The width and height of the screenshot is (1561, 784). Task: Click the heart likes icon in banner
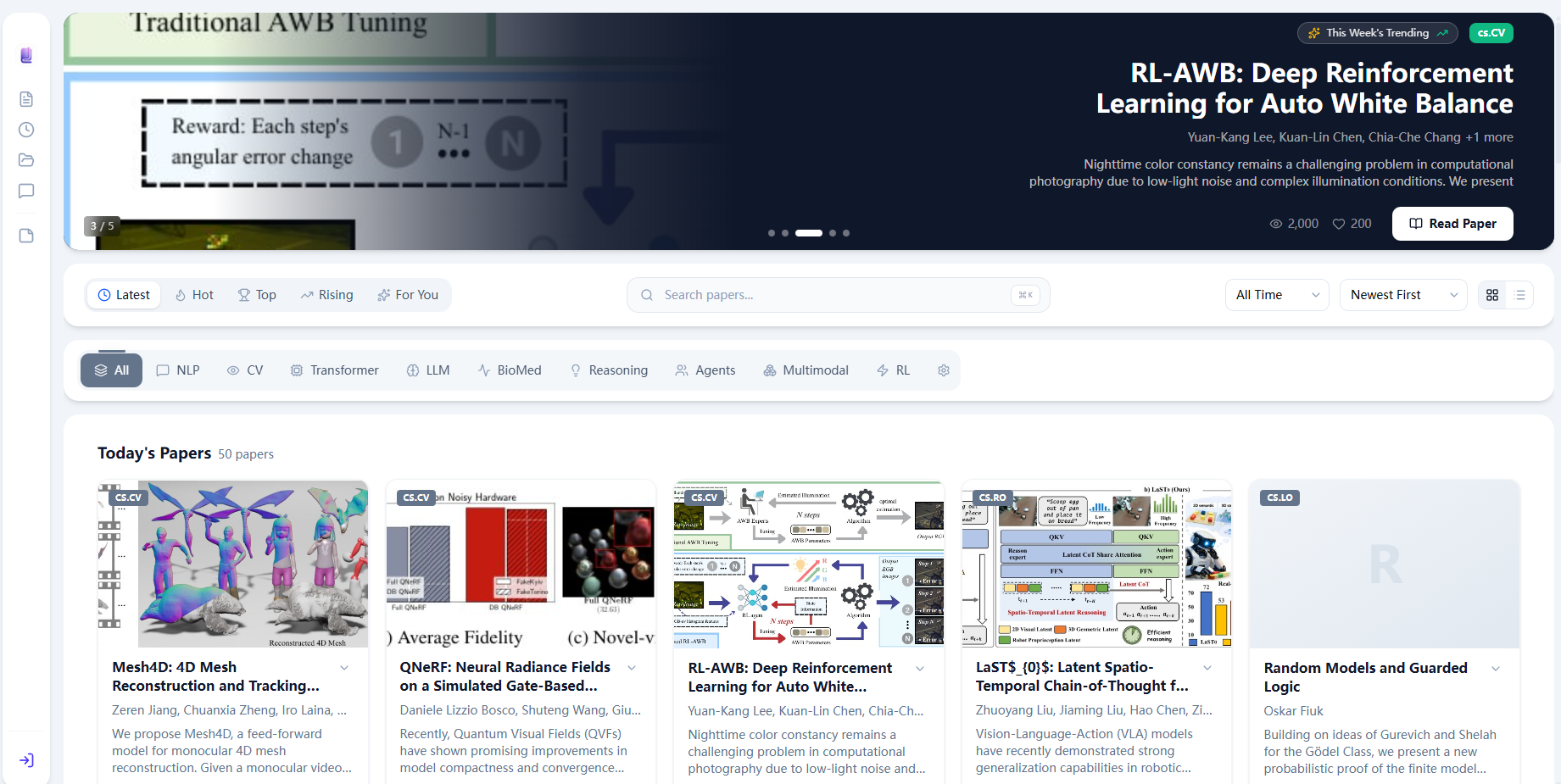coord(1339,224)
